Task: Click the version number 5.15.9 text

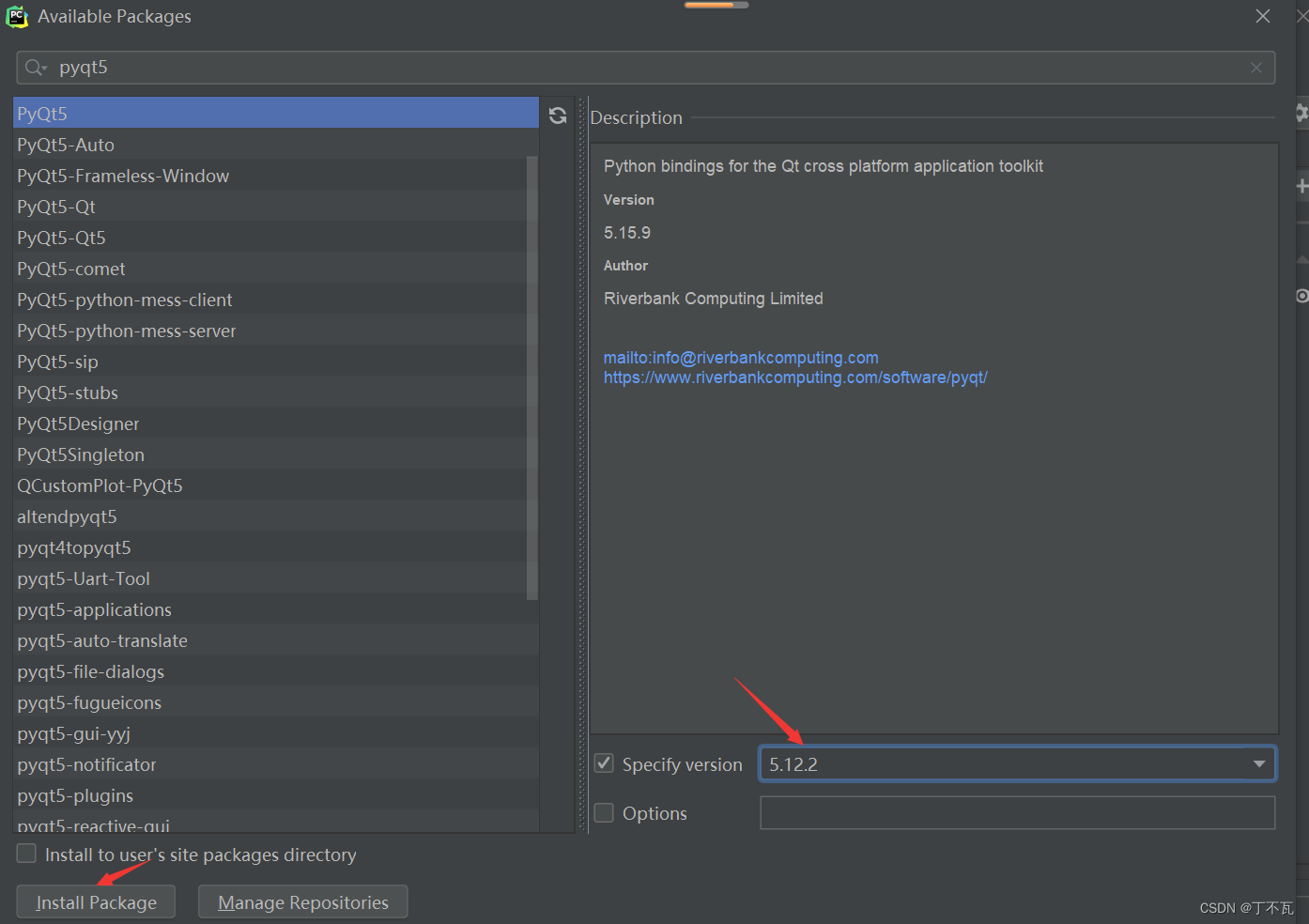Action: click(x=627, y=233)
